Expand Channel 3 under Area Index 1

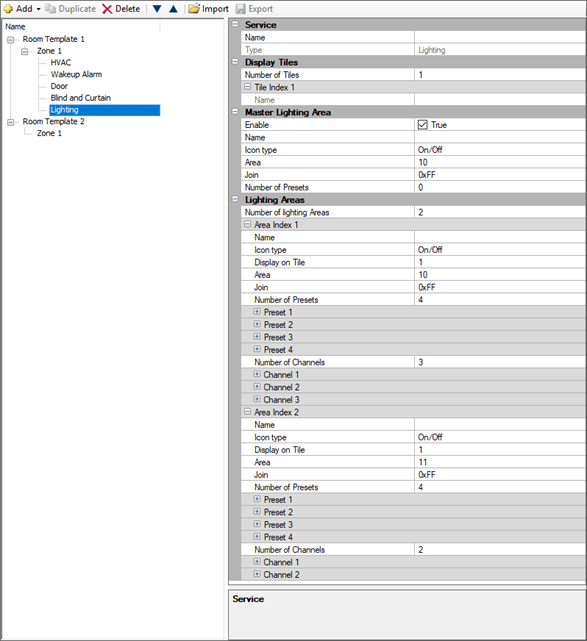257,399
